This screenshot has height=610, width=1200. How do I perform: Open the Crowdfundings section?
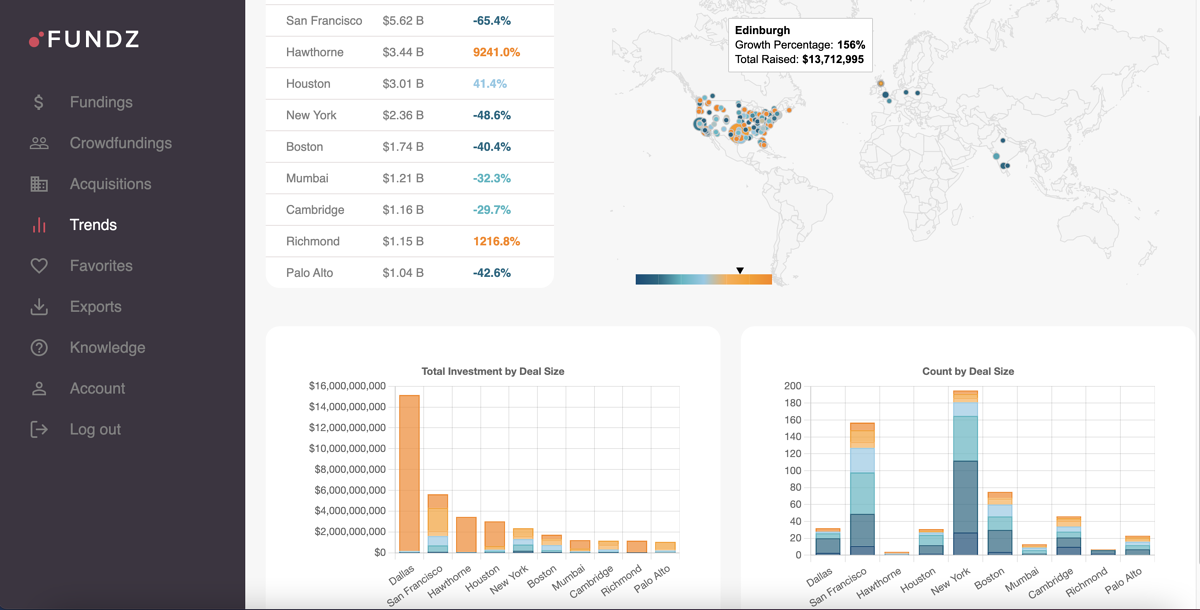click(x=121, y=143)
